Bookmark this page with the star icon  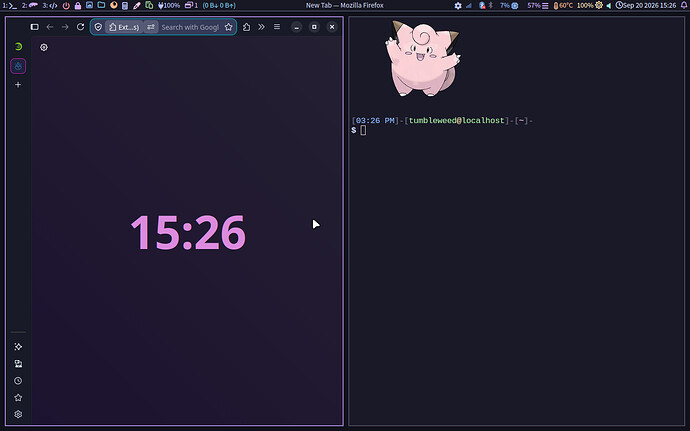tap(228, 27)
